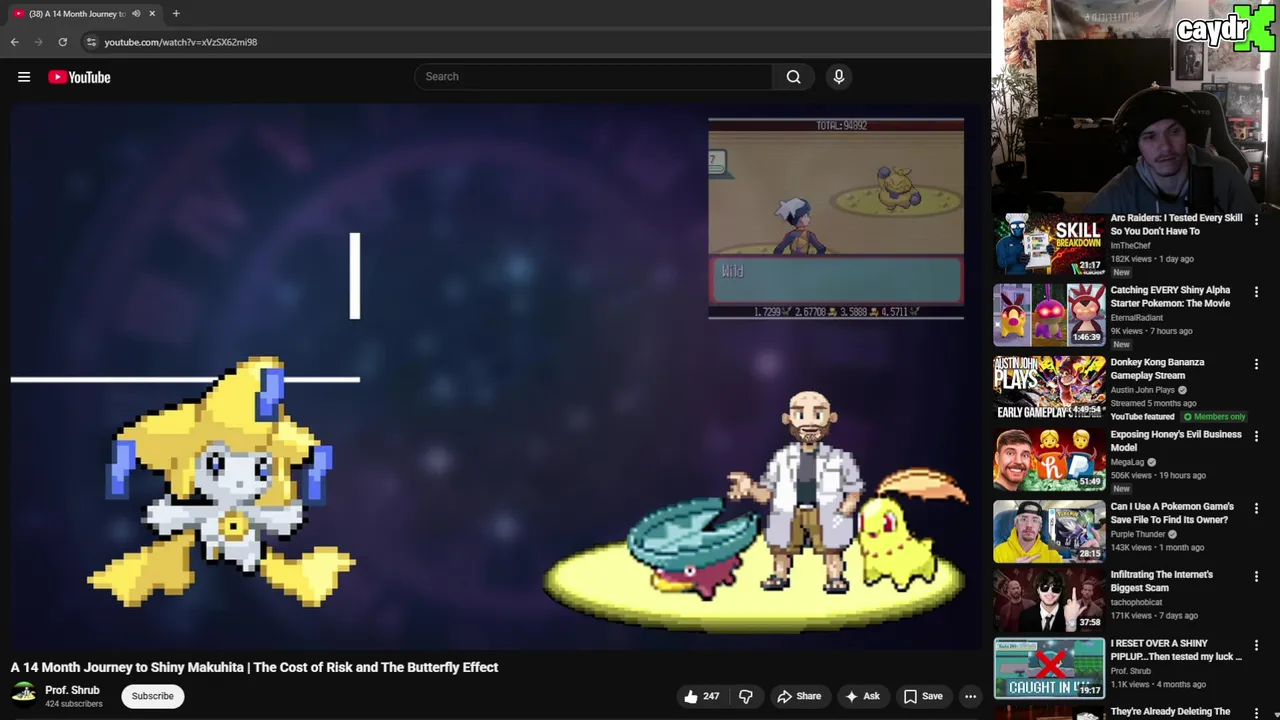Open Purple Thunder save file video thumbnail
This screenshot has height=720, width=1280.
pos(1049,531)
